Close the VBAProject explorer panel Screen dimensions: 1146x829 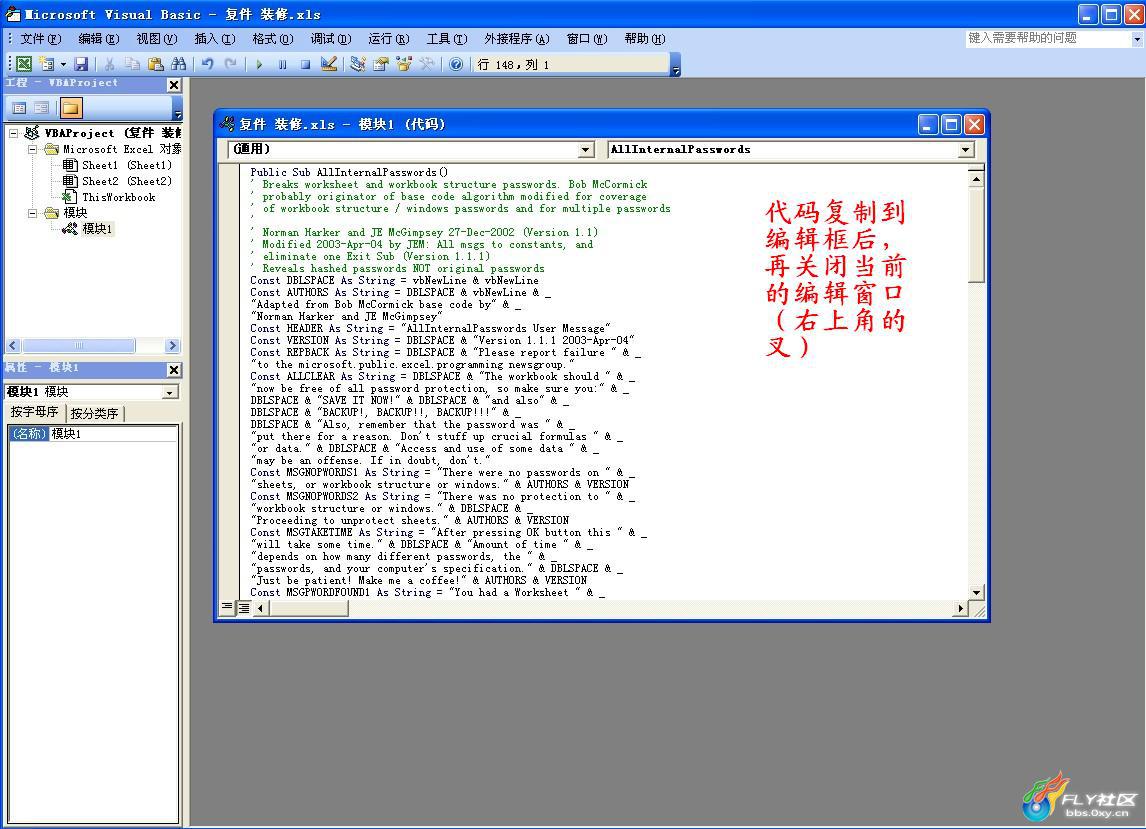(x=174, y=85)
